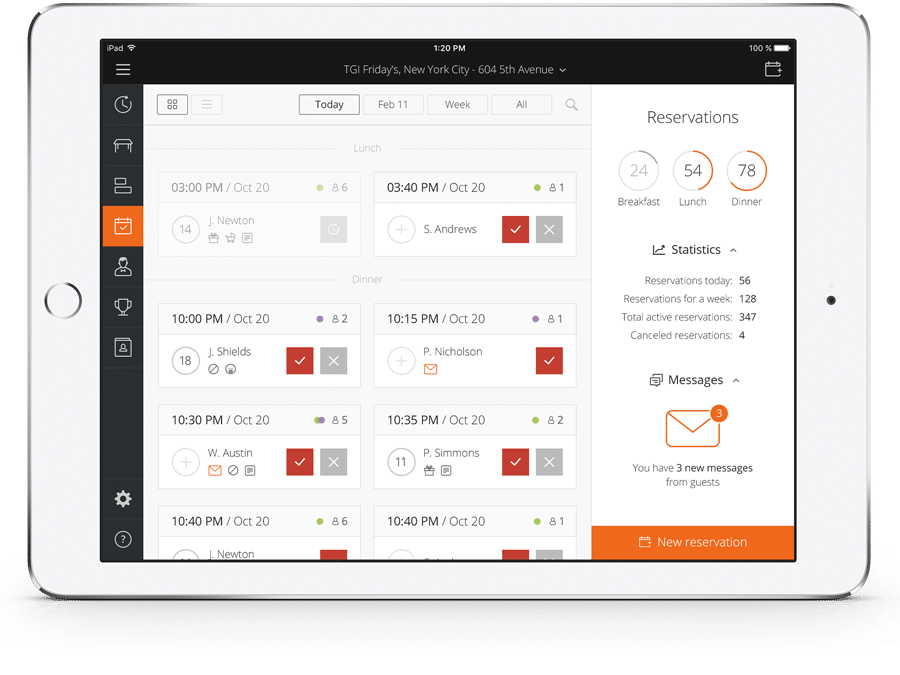Screen dimensions: 900x675
Task: Click the help question mark icon
Action: 123,540
